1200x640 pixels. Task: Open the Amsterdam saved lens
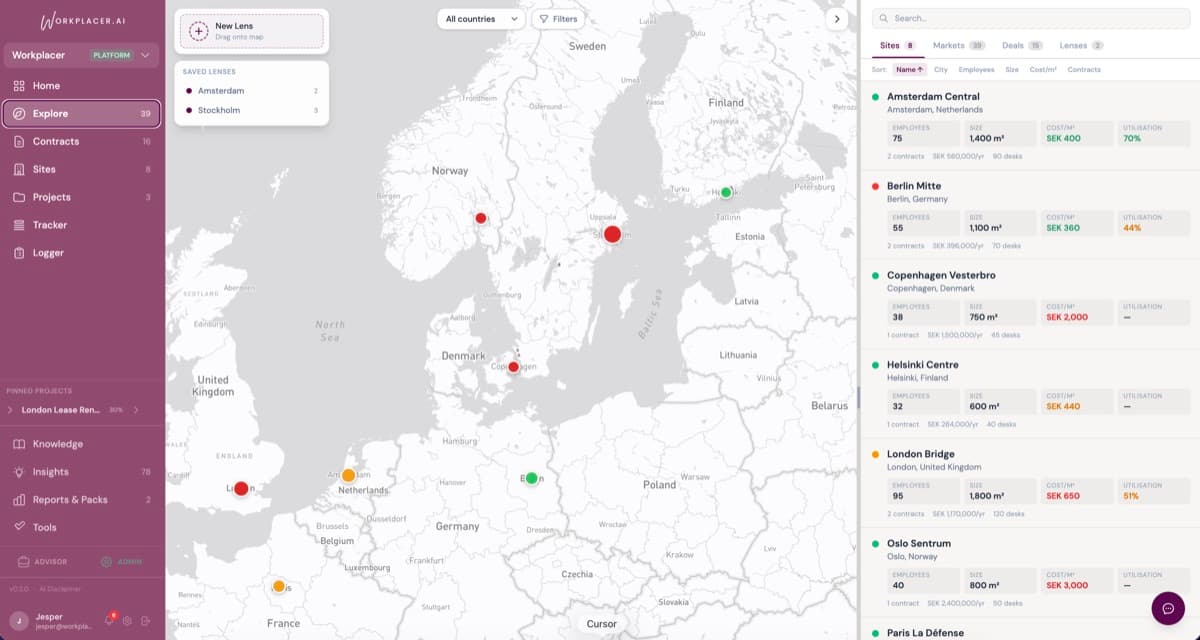[x=251, y=91]
